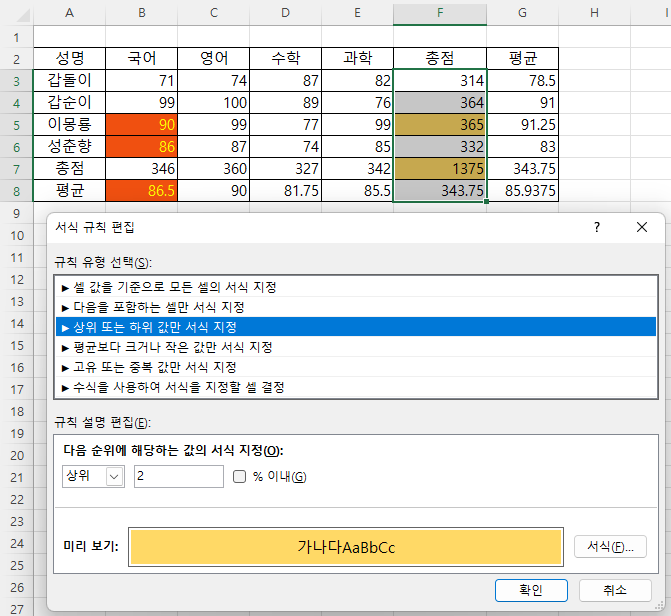Click the 평균 column header cell in G2
This screenshot has width=671, height=616.
(523, 58)
